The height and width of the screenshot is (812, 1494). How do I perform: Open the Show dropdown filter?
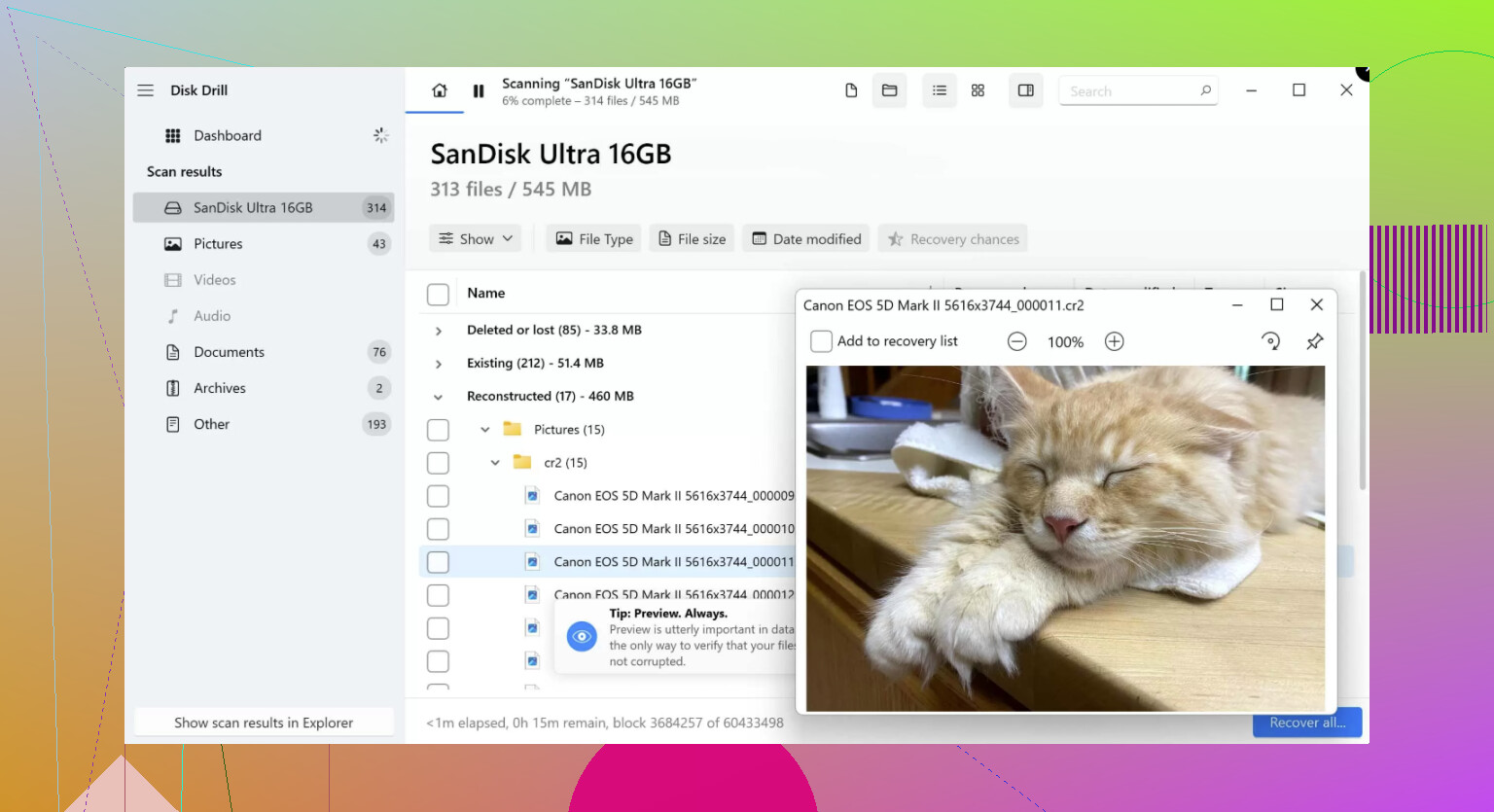click(476, 239)
